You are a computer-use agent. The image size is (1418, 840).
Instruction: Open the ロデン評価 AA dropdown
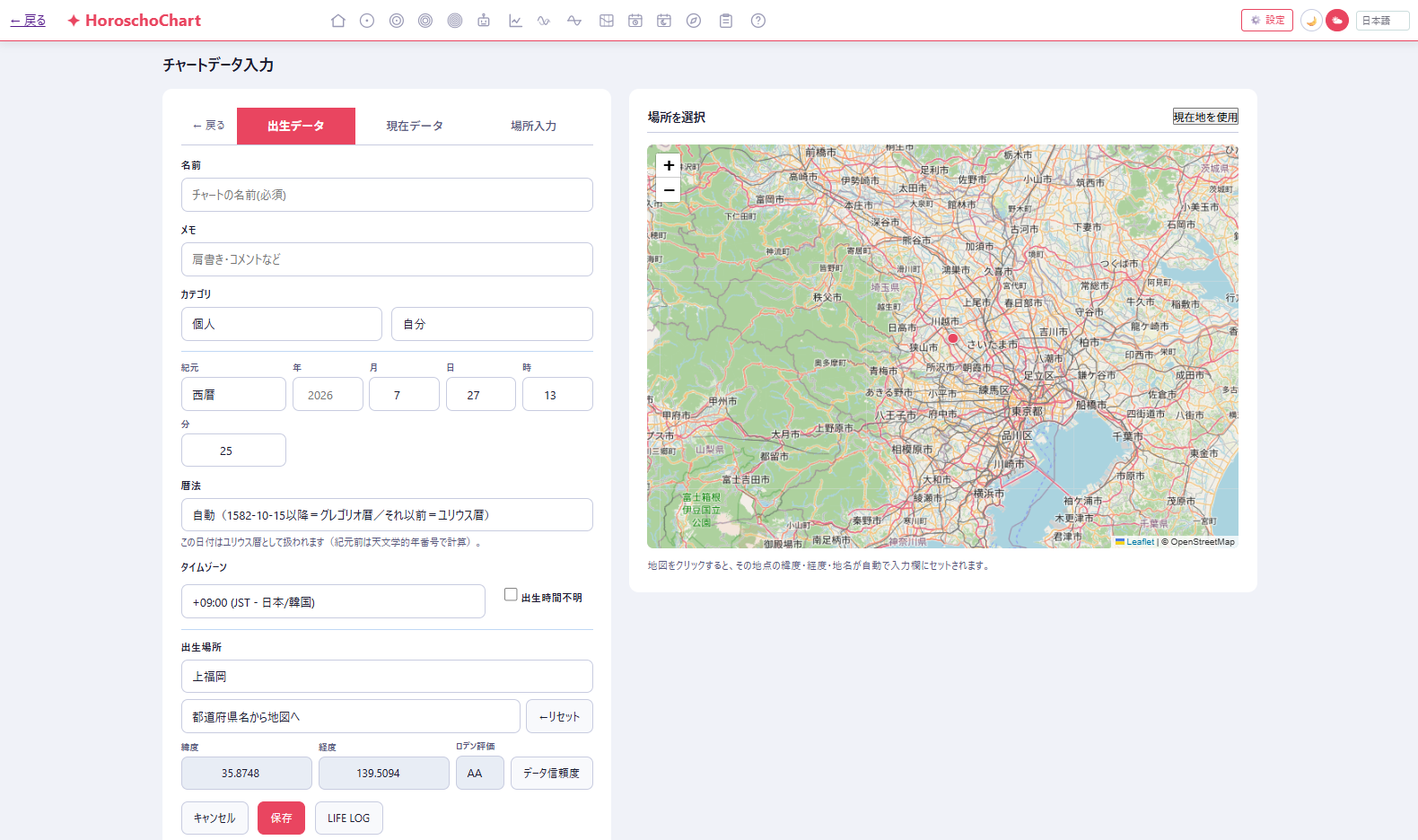pos(480,773)
